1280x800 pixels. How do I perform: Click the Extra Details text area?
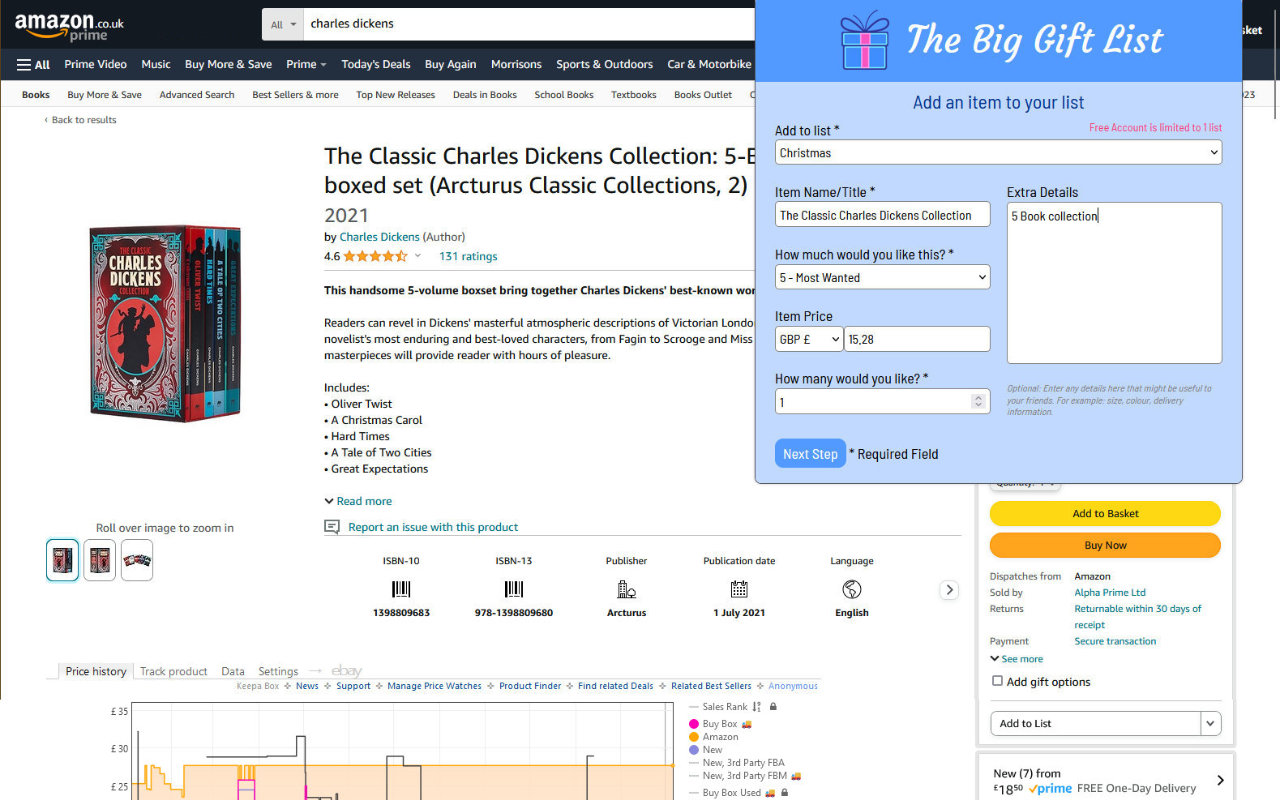[1114, 283]
